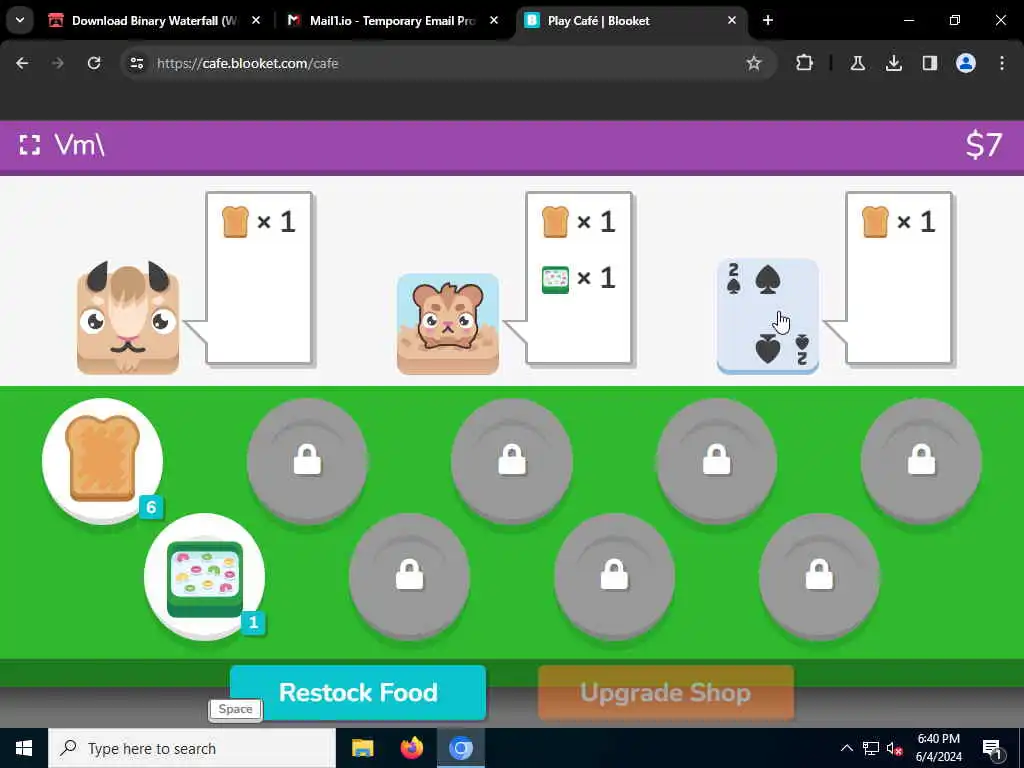
Task: Open a new browser tab
Action: click(768, 21)
